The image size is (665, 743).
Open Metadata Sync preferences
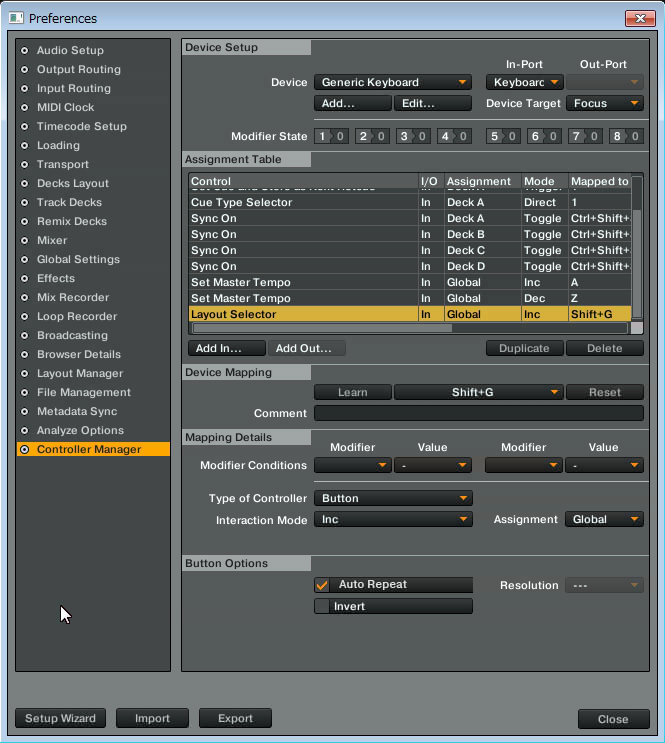[x=77, y=411]
